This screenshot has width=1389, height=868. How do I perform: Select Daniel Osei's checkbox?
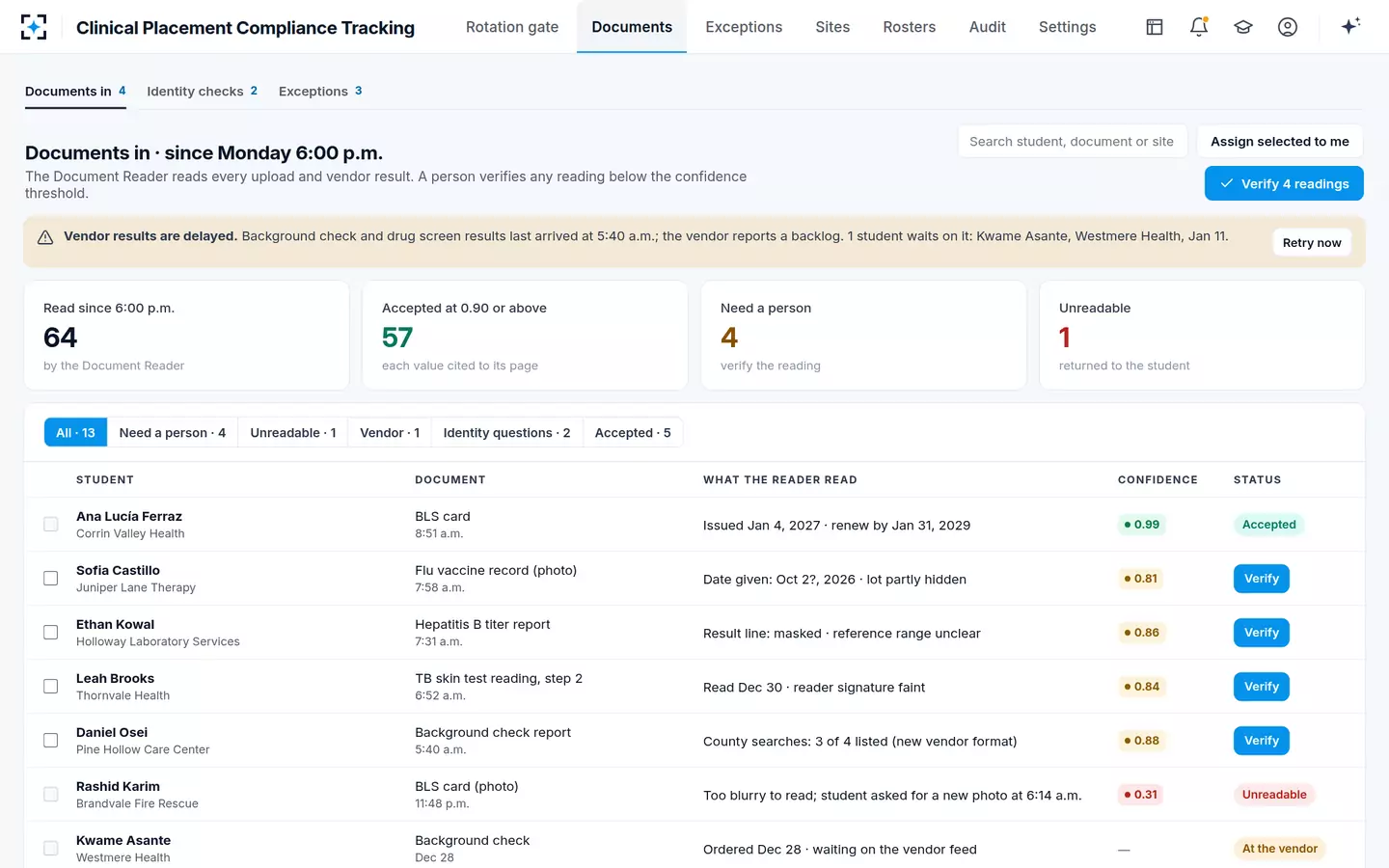pyautogui.click(x=51, y=741)
